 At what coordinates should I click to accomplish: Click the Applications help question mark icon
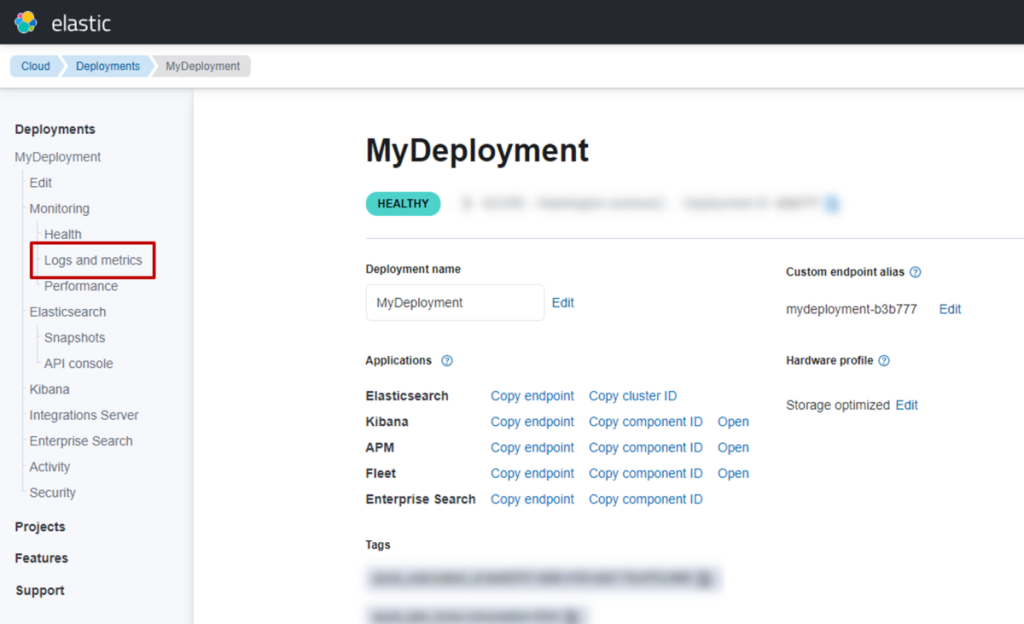click(x=447, y=361)
